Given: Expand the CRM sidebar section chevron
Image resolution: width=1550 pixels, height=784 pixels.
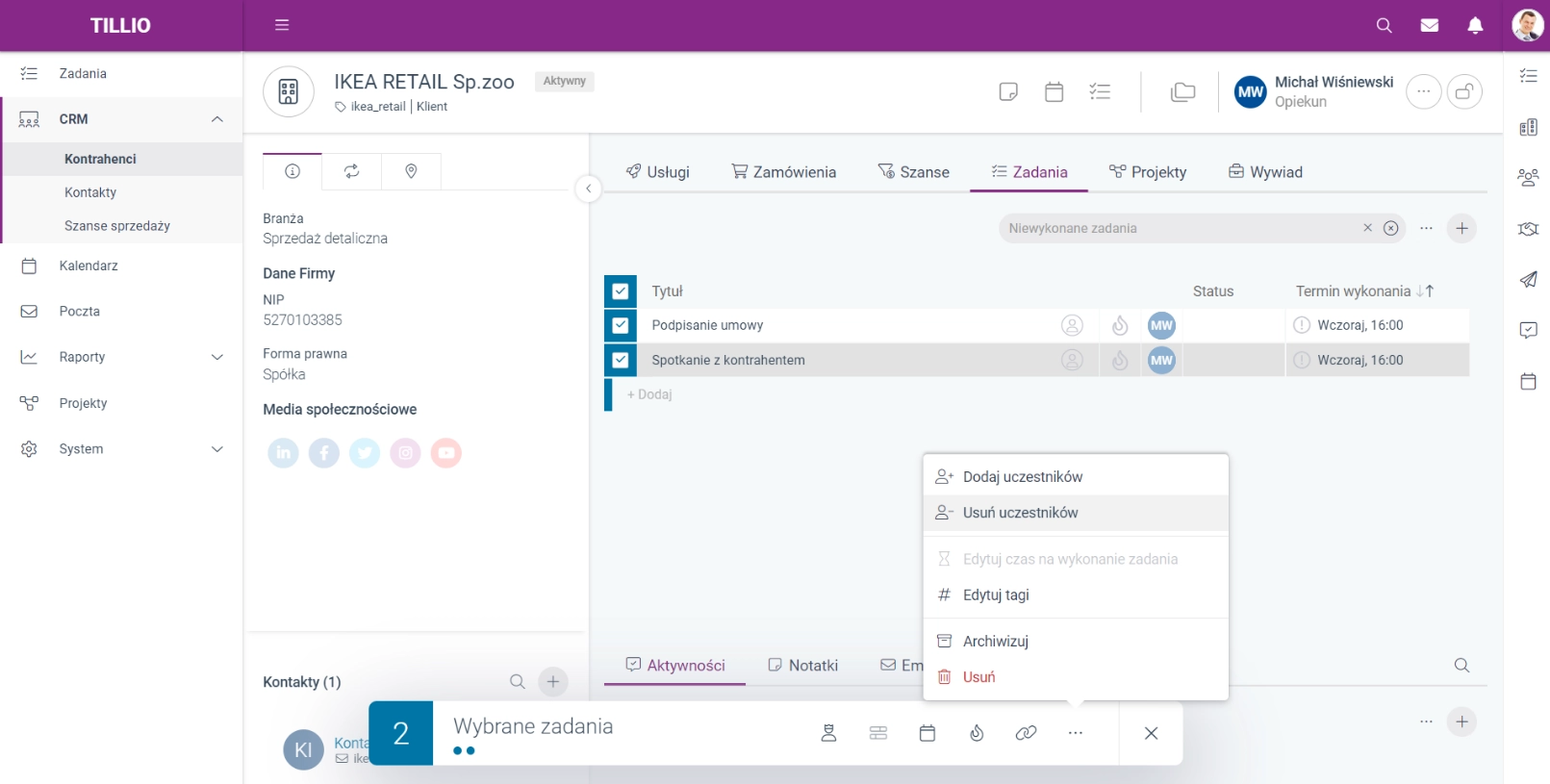Looking at the screenshot, I should 217,119.
